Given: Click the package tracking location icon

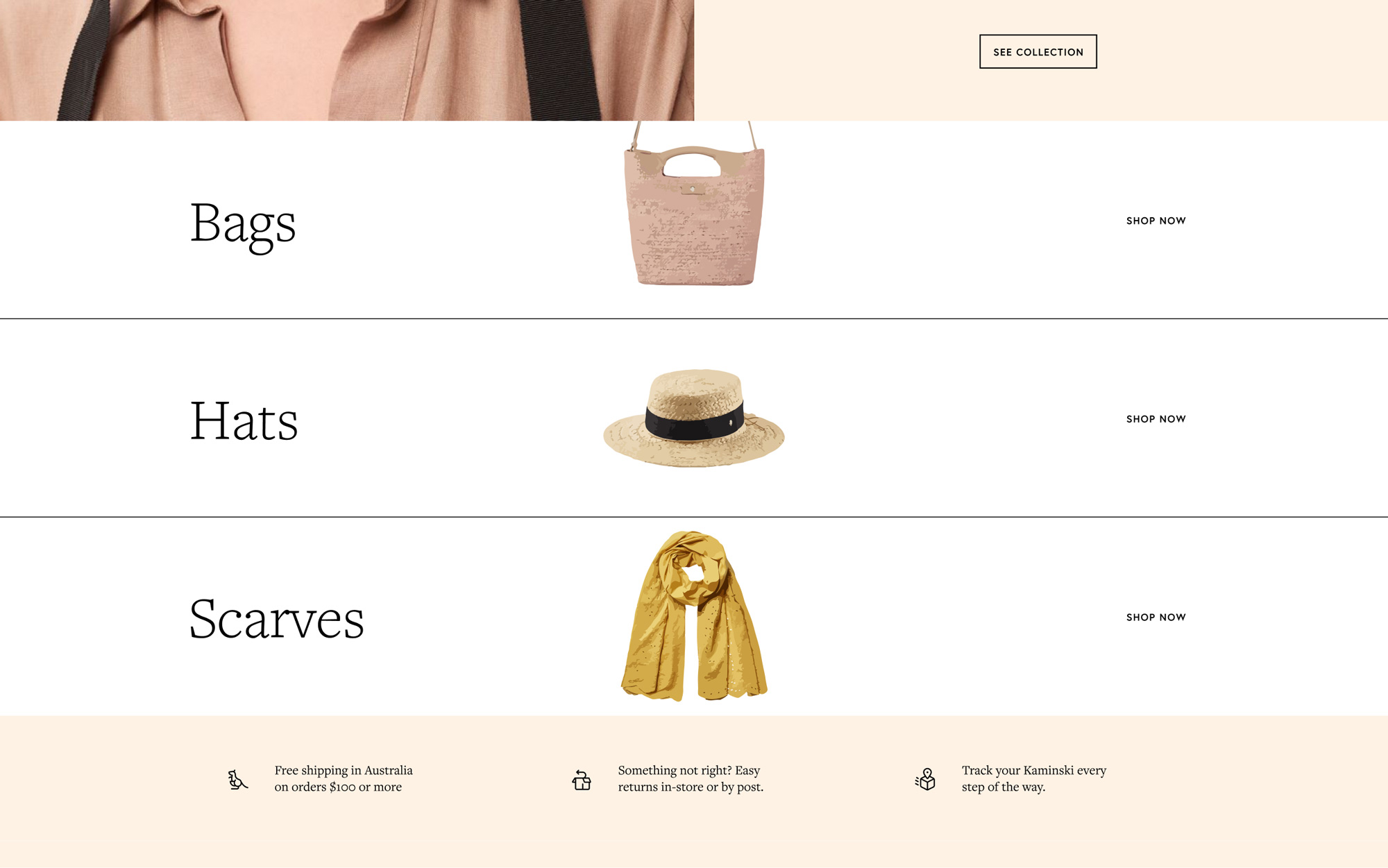Looking at the screenshot, I should point(925,779).
